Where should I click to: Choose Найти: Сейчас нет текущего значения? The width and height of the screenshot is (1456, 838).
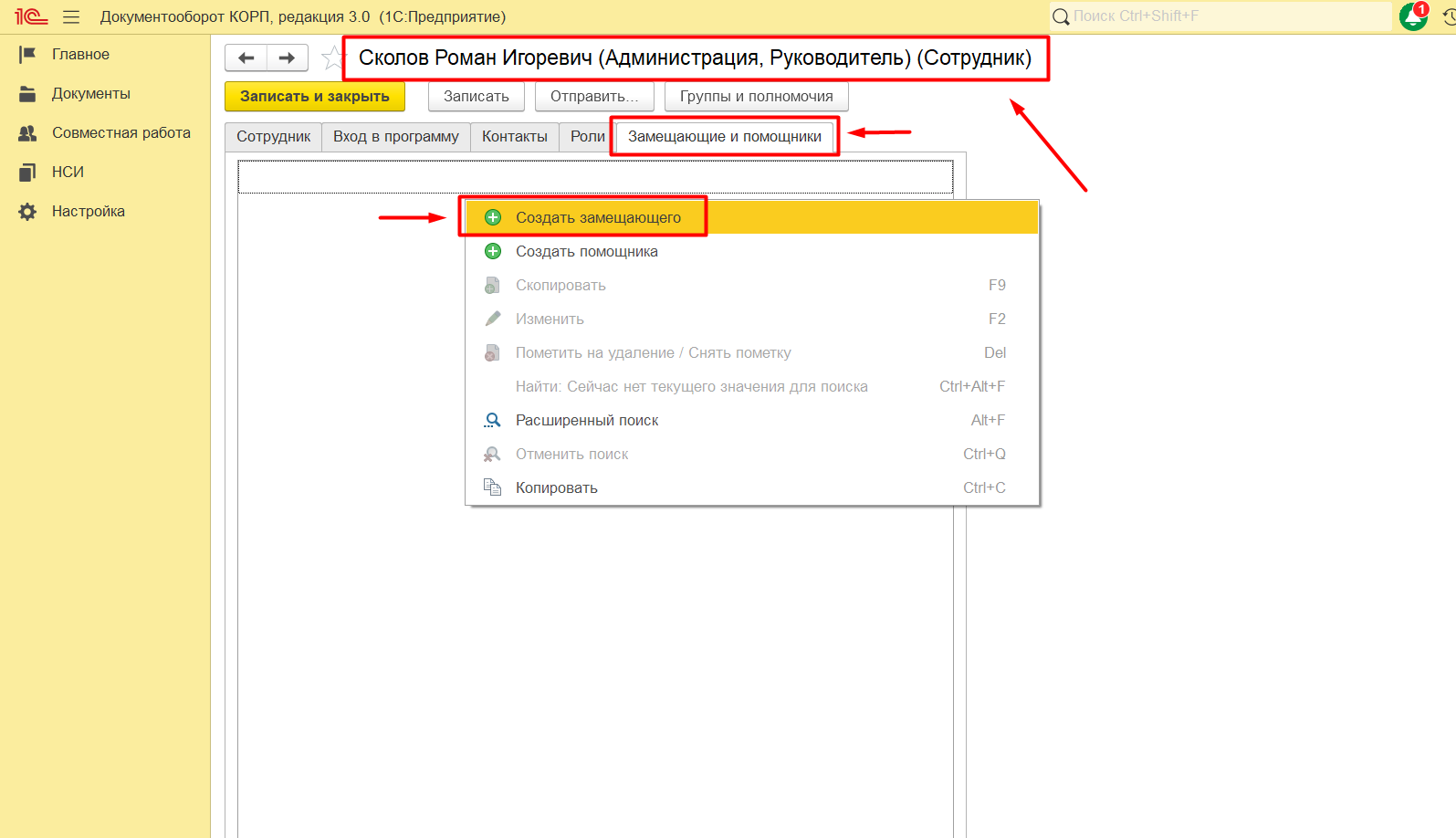[752, 386]
